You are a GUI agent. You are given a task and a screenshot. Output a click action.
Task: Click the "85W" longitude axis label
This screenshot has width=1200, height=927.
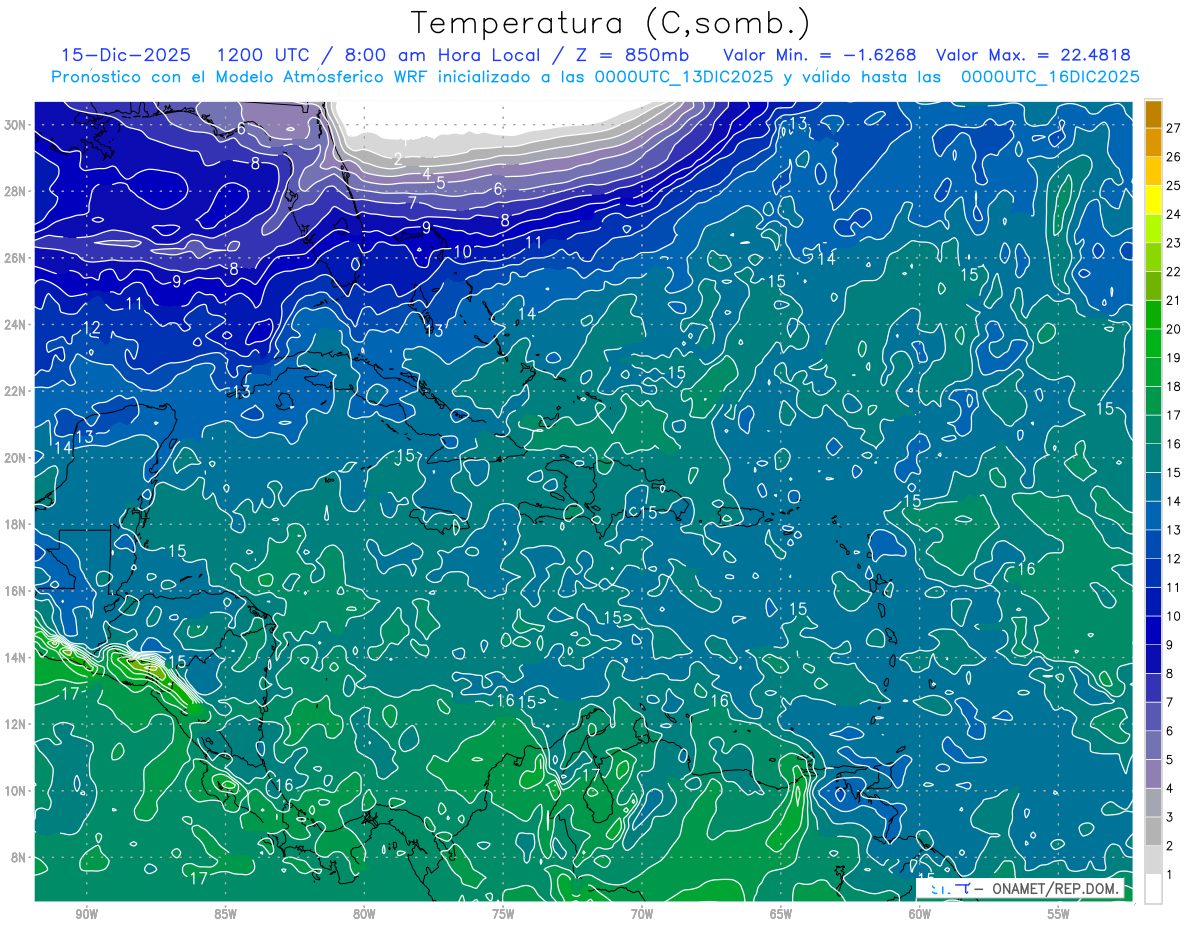(225, 914)
